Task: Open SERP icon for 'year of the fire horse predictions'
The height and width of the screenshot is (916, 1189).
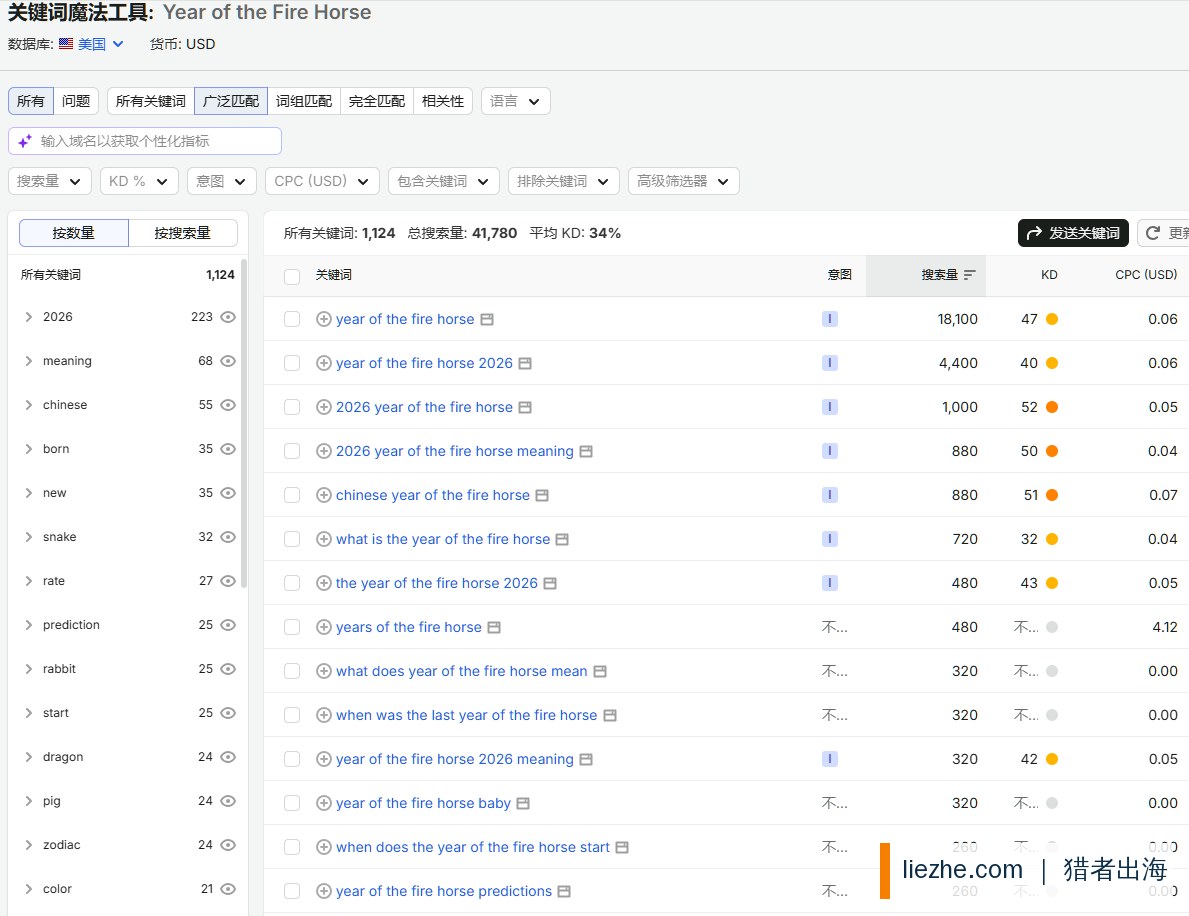Action: [564, 892]
